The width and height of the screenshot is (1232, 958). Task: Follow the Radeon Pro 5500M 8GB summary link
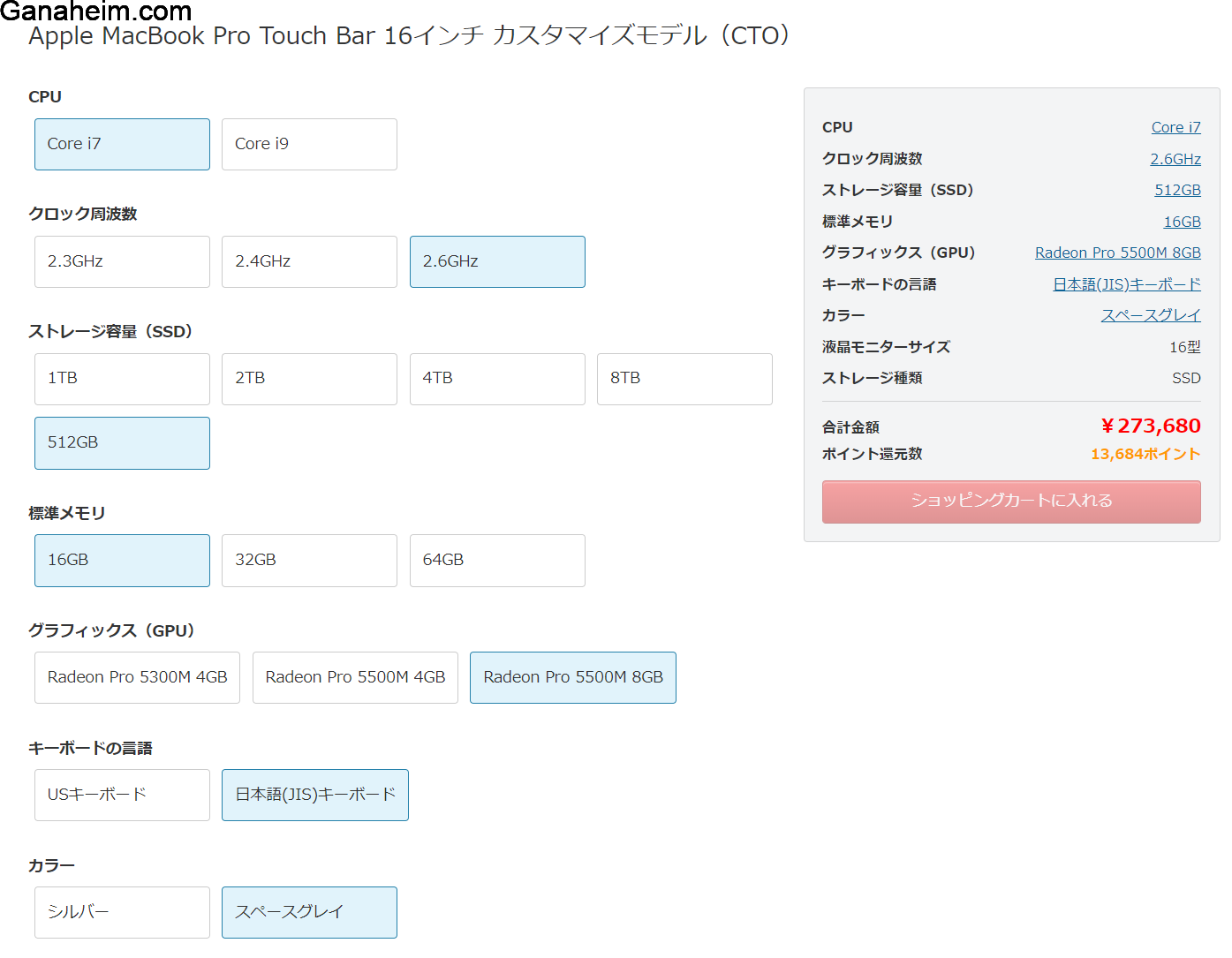click(x=1117, y=253)
